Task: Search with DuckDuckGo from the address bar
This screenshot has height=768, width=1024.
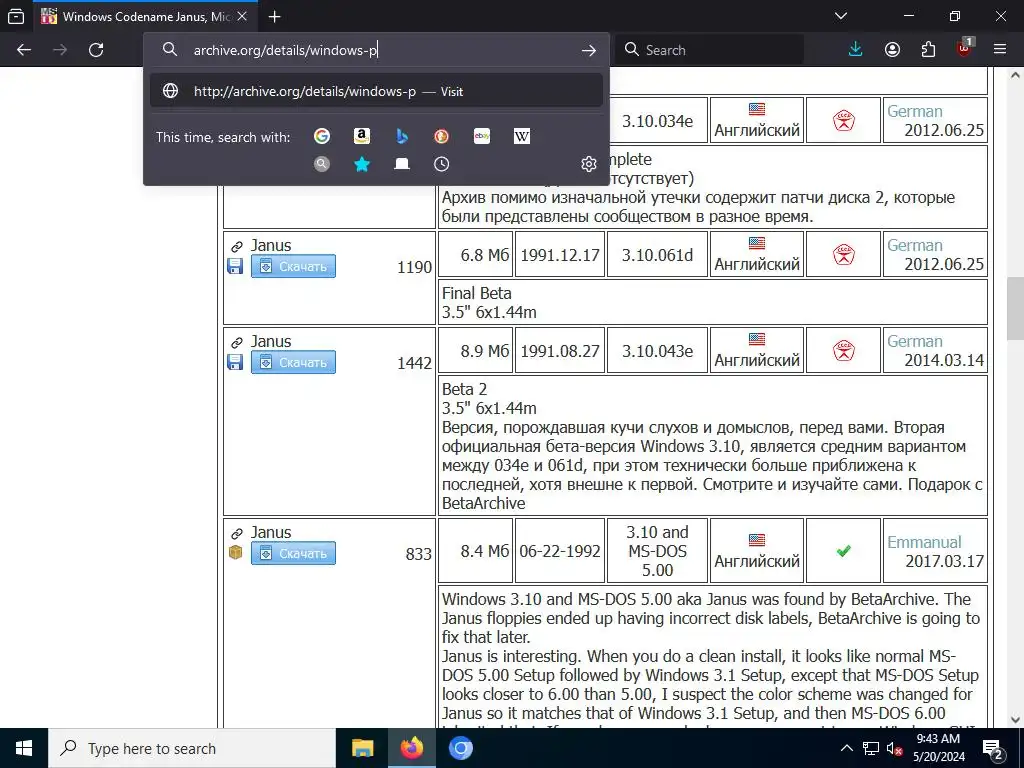Action: 441,136
